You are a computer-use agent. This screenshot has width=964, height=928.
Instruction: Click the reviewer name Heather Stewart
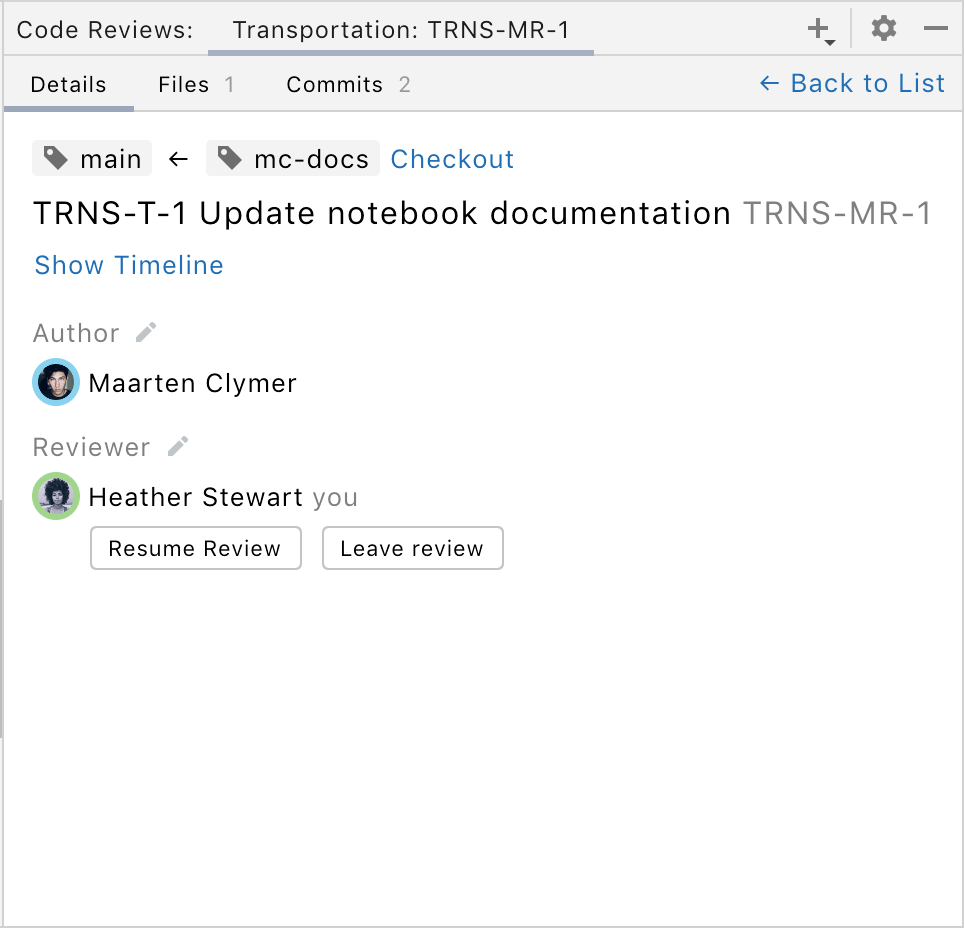[x=196, y=497]
